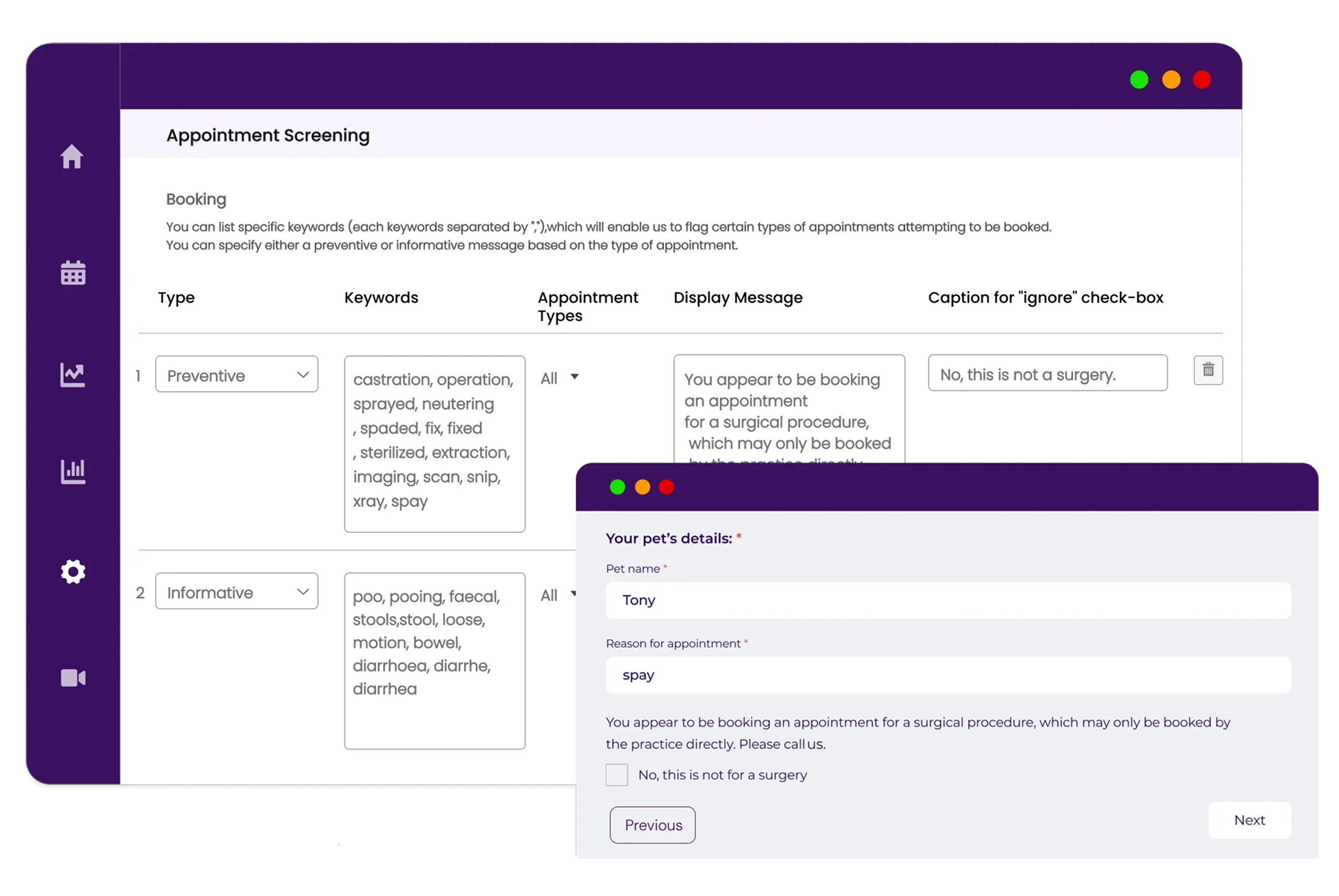1339x896 pixels.
Task: Open the Type dropdown showing Informative
Action: point(236,591)
